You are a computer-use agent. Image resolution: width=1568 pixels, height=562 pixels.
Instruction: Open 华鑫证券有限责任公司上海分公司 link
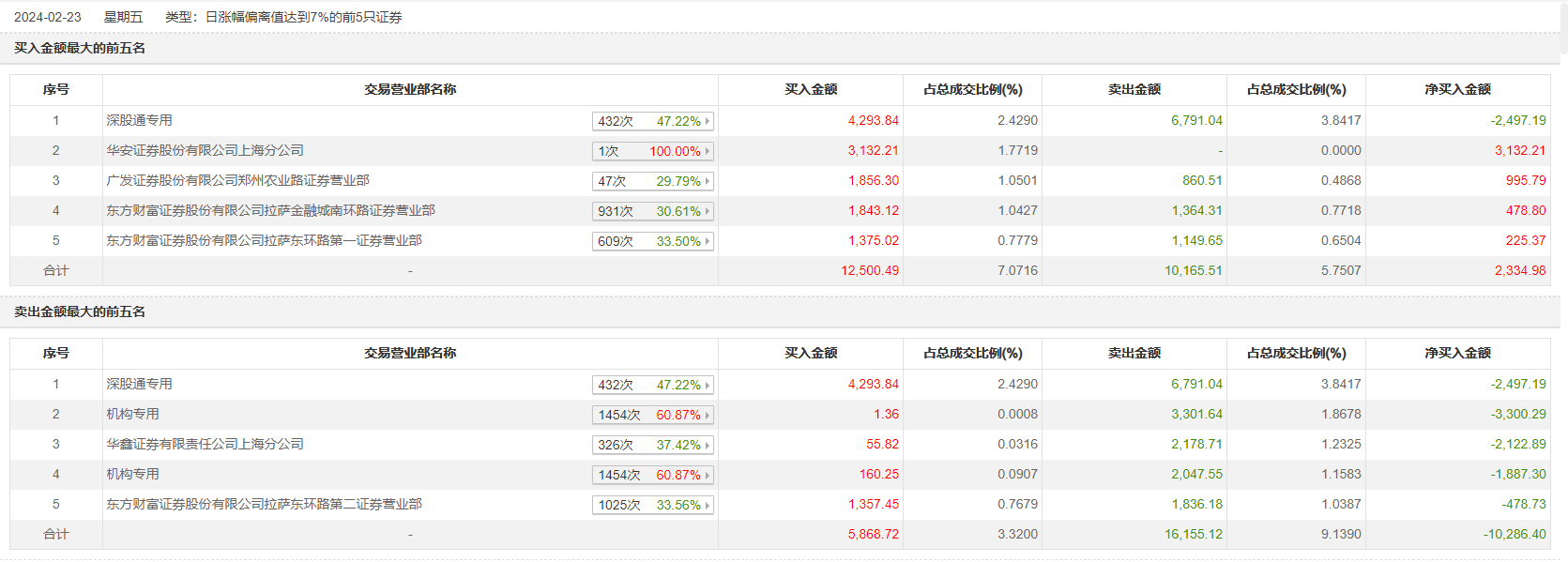coord(205,444)
